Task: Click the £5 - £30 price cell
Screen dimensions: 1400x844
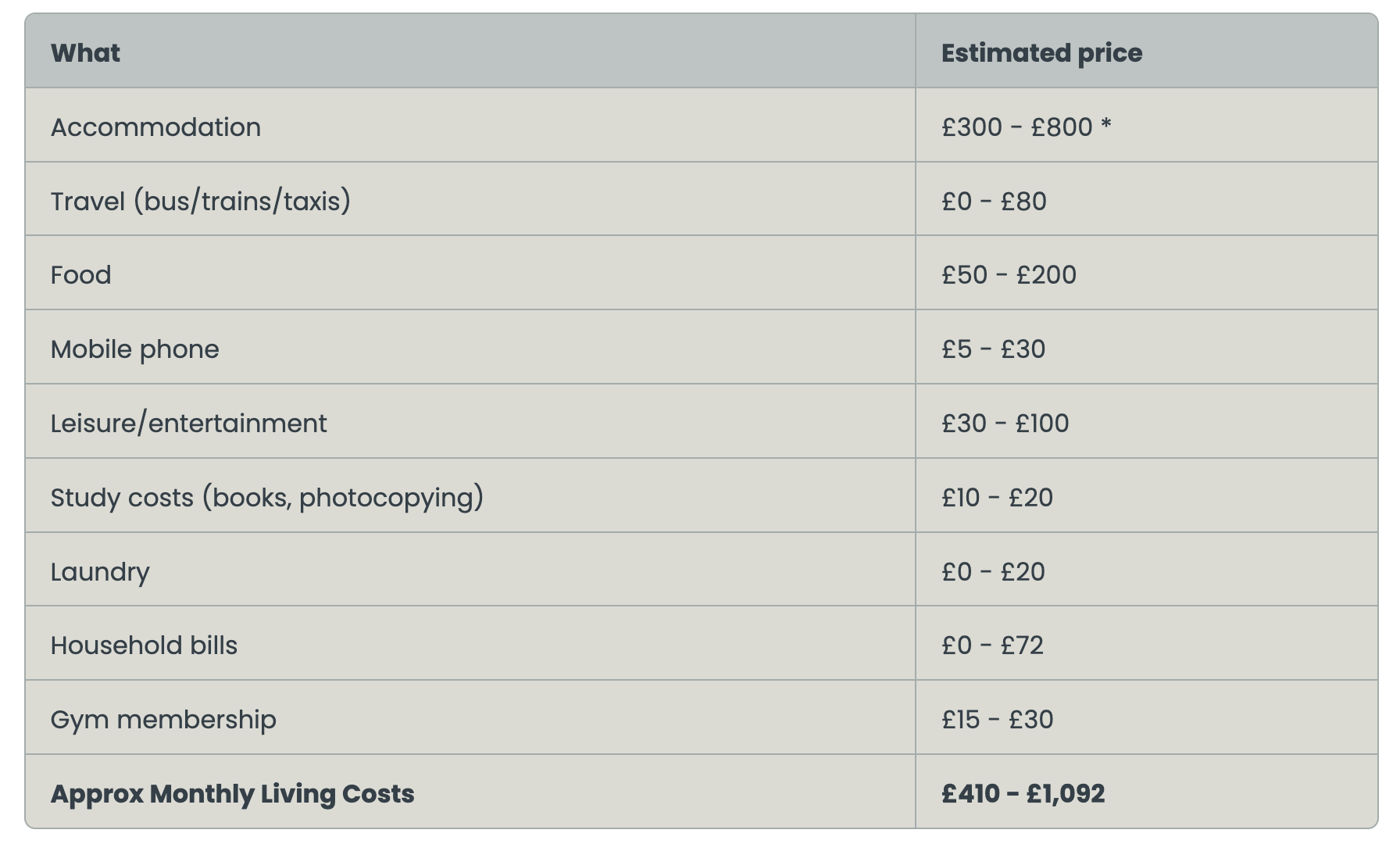Action: pos(993,349)
